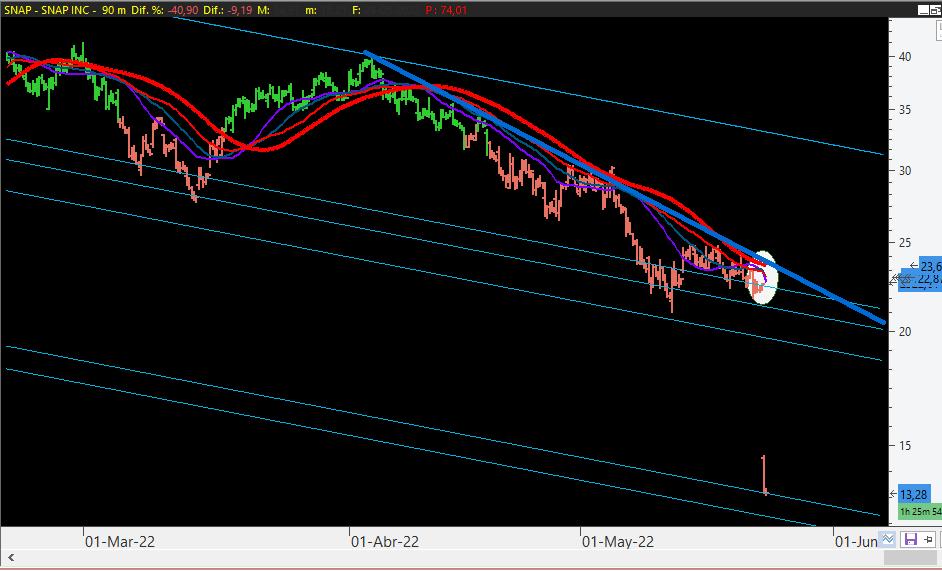This screenshot has height=571, width=942.
Task: Click the SNAP - SNAP INC title text
Action: click(48, 10)
